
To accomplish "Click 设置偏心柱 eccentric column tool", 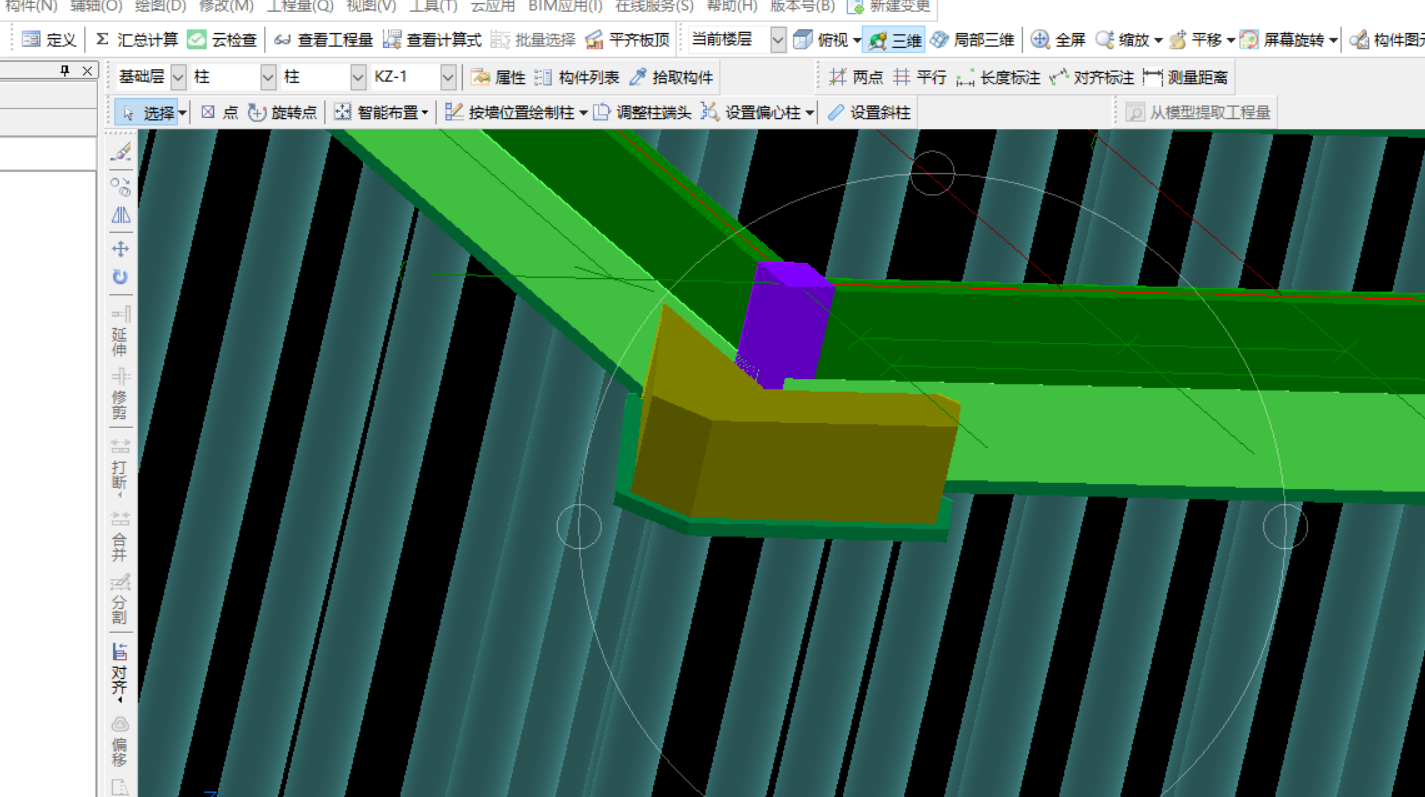I will [x=751, y=113].
